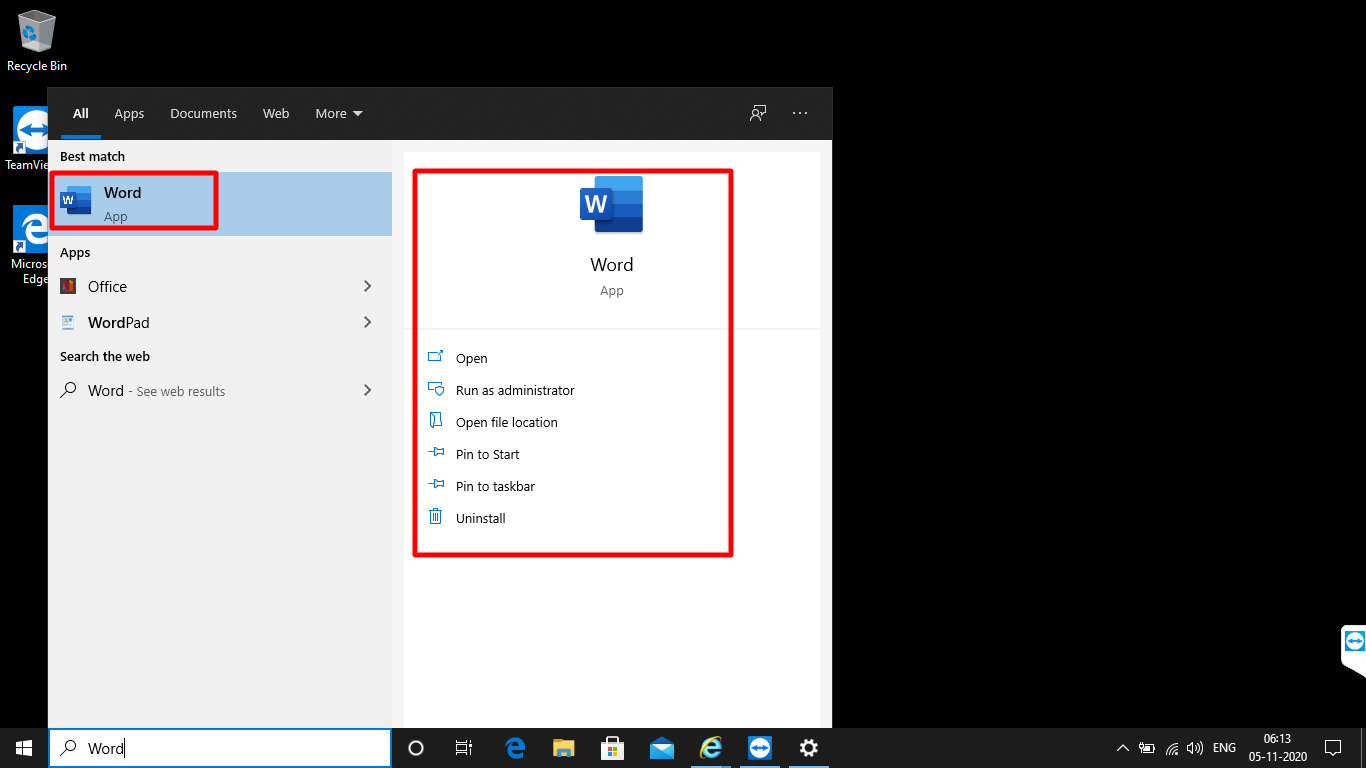Click inside the taskbar search box
The width and height of the screenshot is (1366, 768).
[x=220, y=748]
